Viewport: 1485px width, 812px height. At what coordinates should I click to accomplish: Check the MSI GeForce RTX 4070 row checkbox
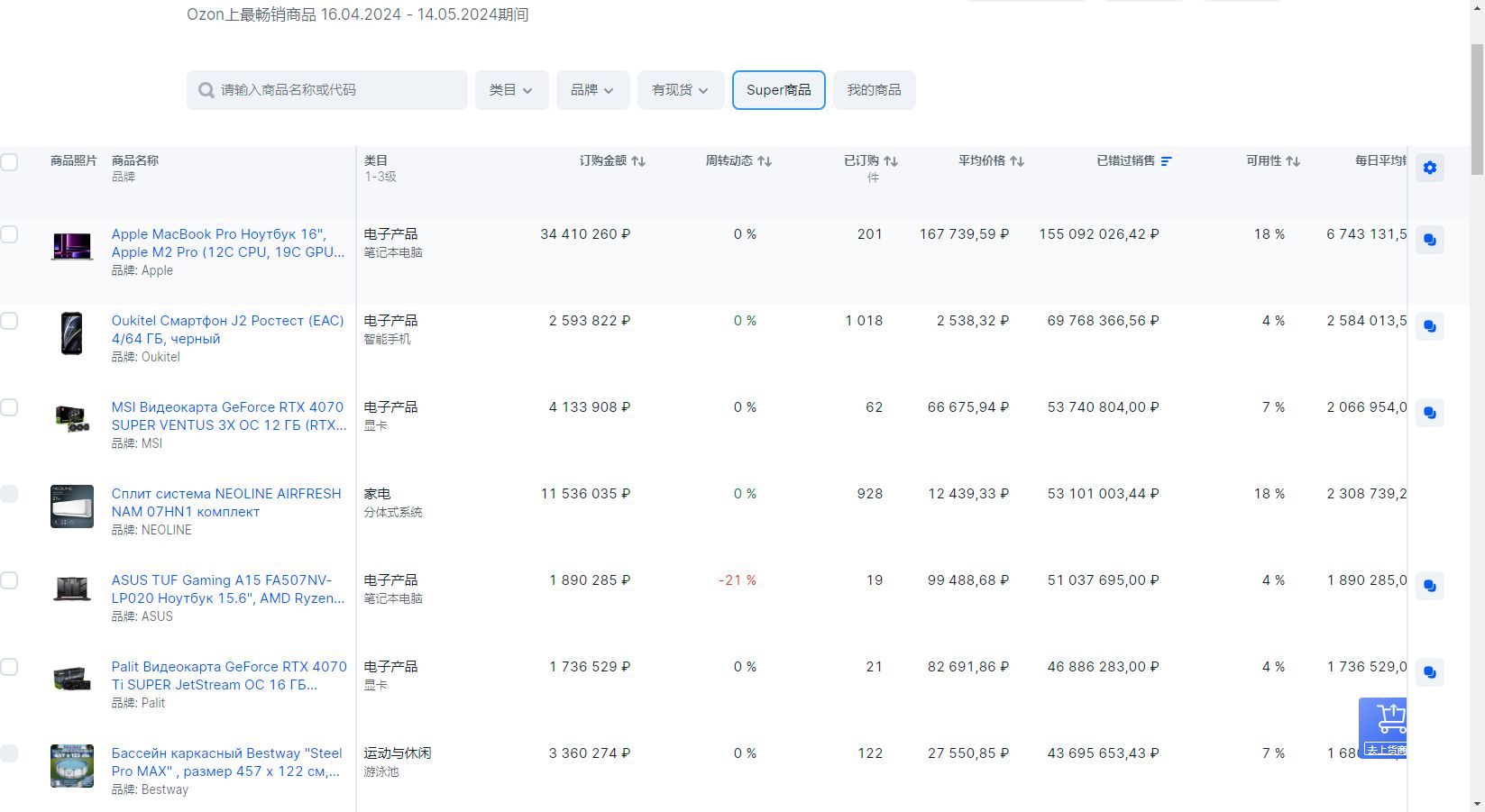[9, 407]
